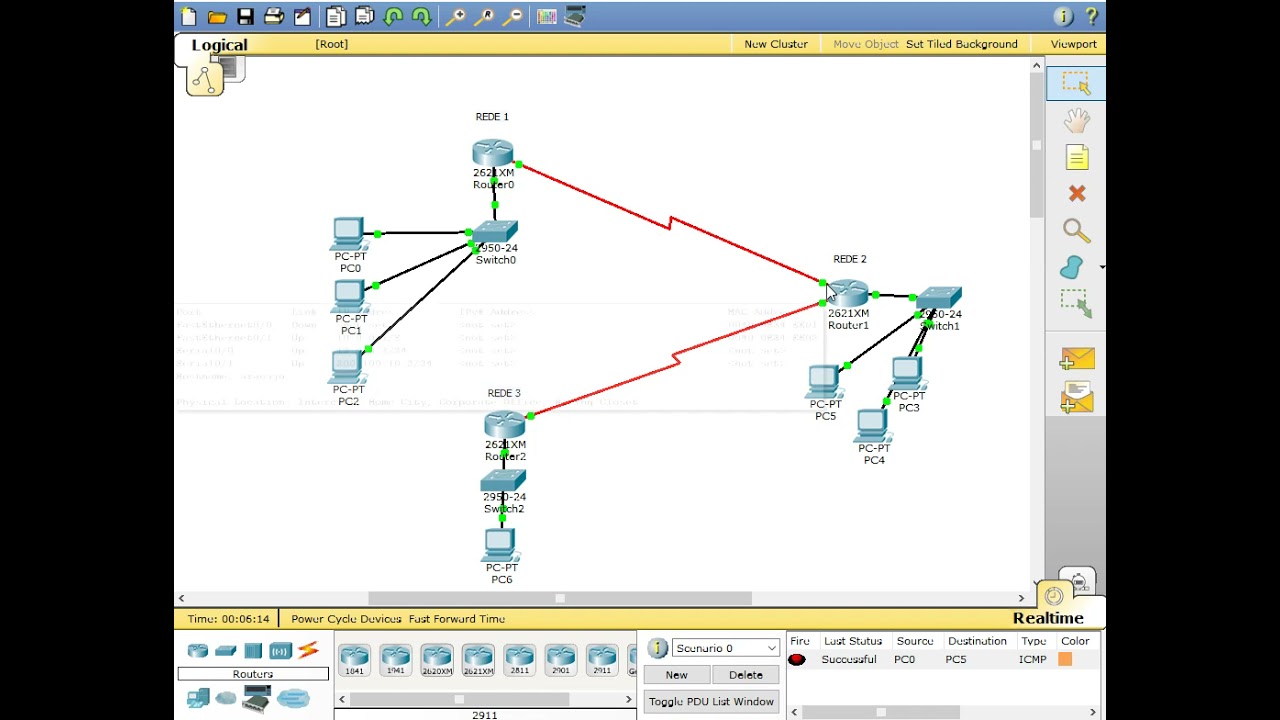Pick the 2621XM router model
This screenshot has width=1280, height=720.
[478, 659]
